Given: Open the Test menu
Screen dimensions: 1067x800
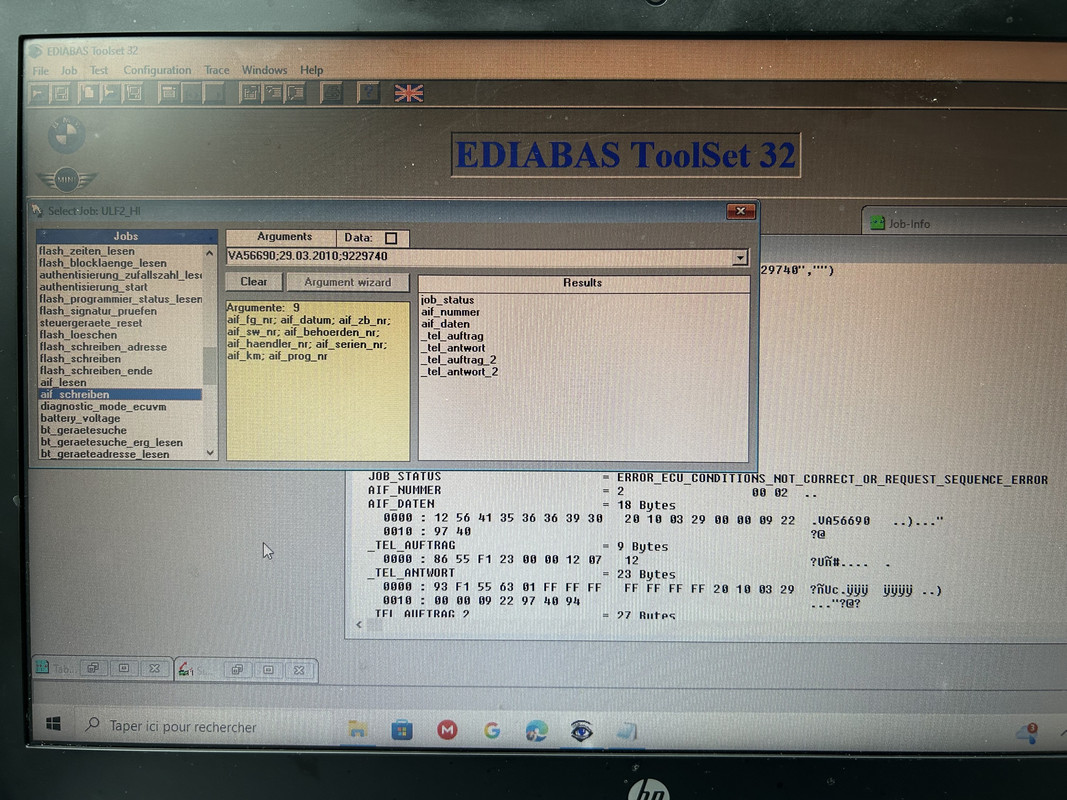Looking at the screenshot, I should click(x=99, y=70).
